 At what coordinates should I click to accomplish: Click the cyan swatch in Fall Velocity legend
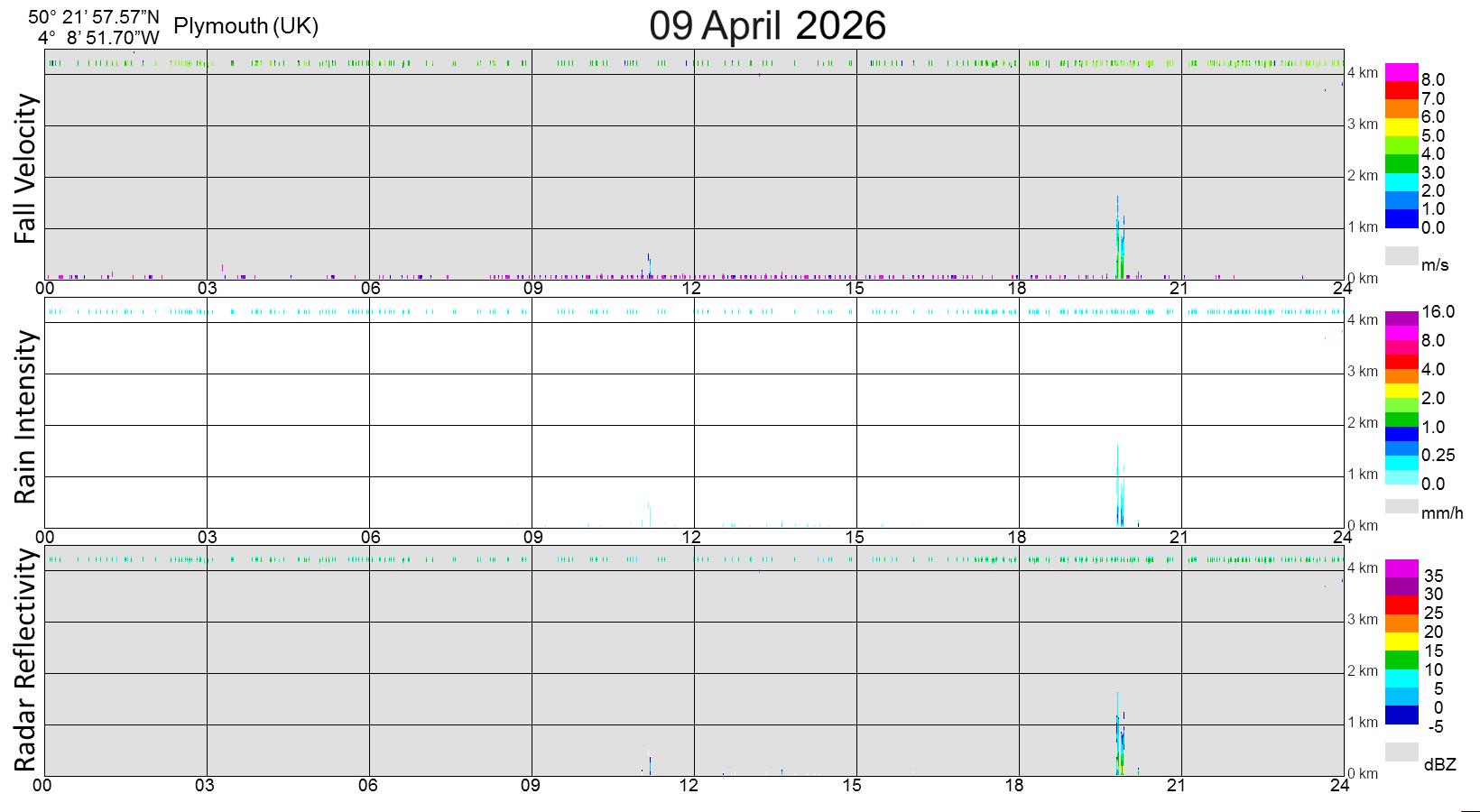pos(1401,182)
